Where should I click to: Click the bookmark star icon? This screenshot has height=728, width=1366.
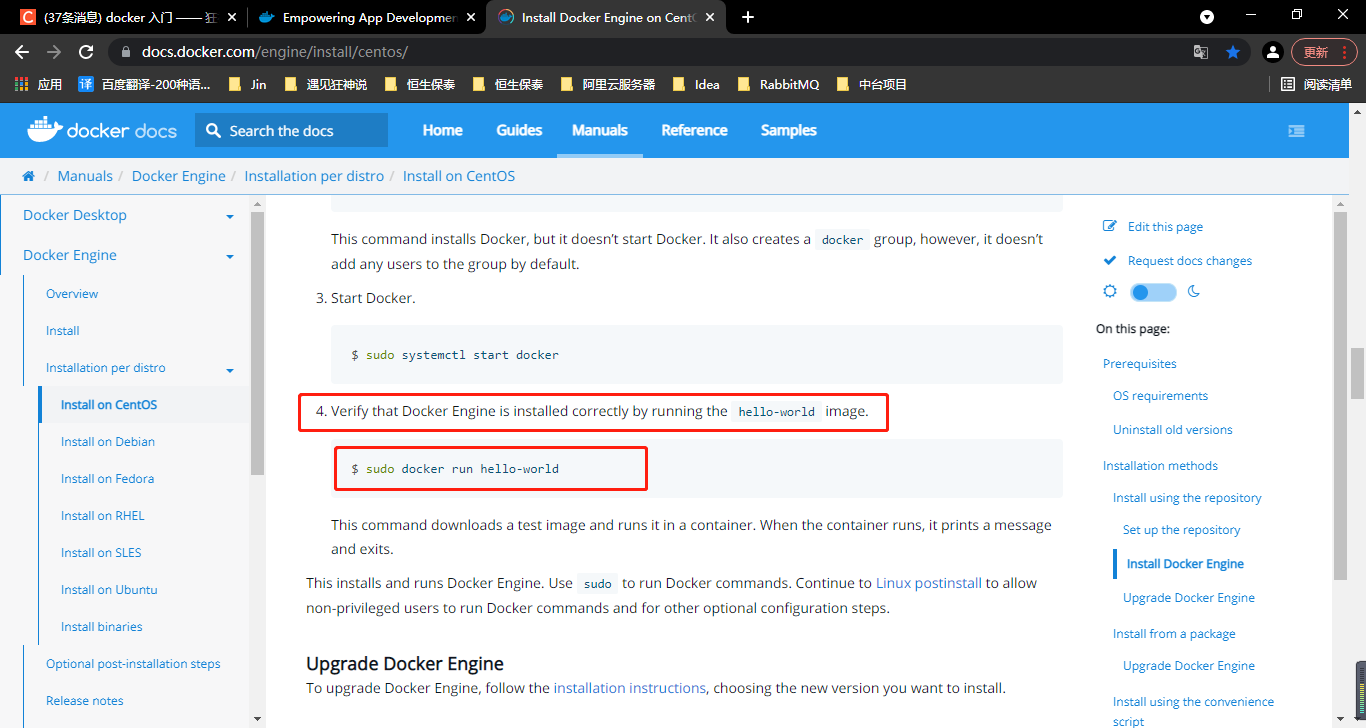click(x=1233, y=52)
